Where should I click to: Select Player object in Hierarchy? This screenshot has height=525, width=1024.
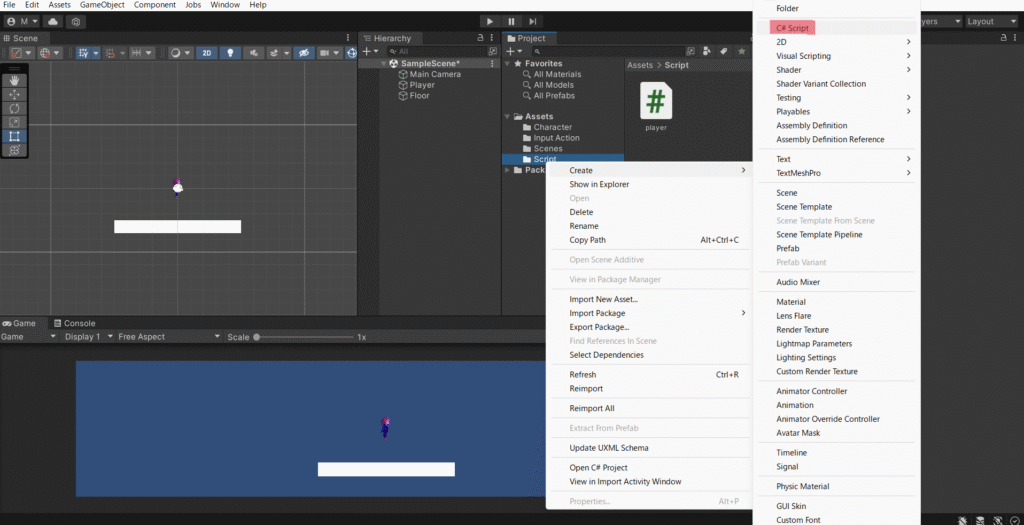(422, 85)
